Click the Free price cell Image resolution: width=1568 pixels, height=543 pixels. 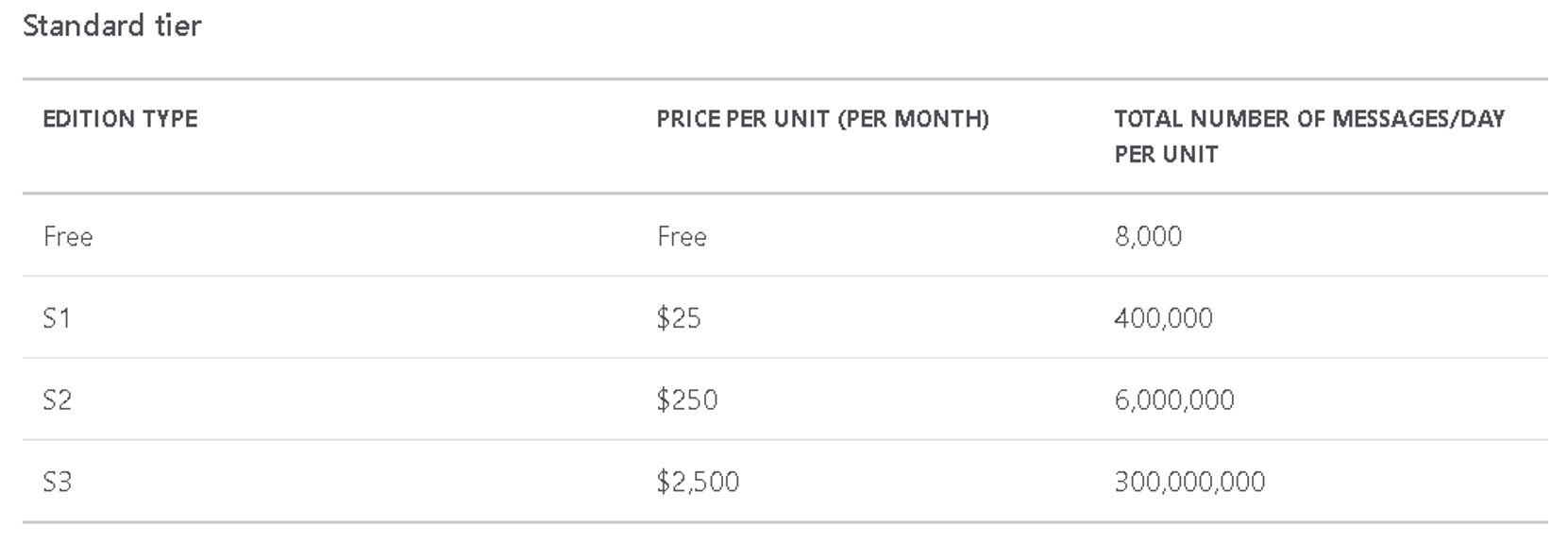click(x=682, y=236)
